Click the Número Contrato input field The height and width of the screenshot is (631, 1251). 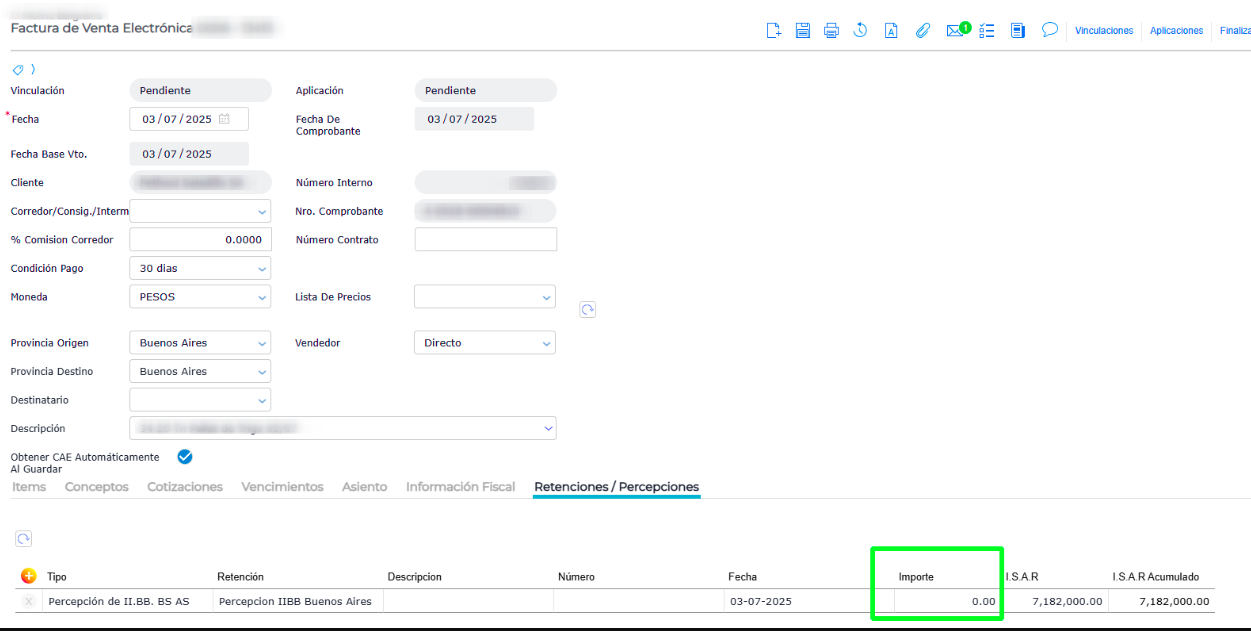pos(485,240)
